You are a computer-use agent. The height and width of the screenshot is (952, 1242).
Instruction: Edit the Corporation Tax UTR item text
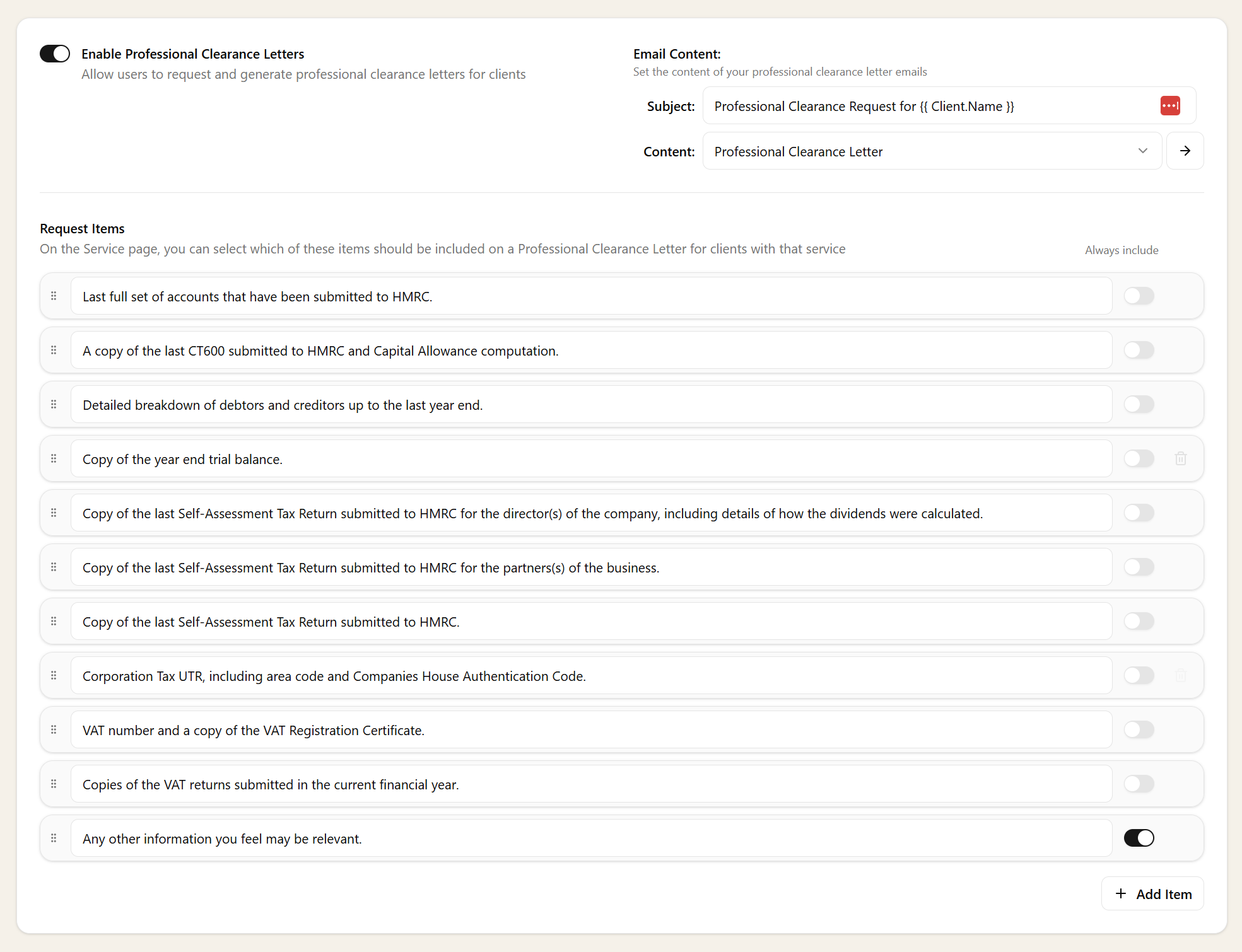click(x=568, y=675)
